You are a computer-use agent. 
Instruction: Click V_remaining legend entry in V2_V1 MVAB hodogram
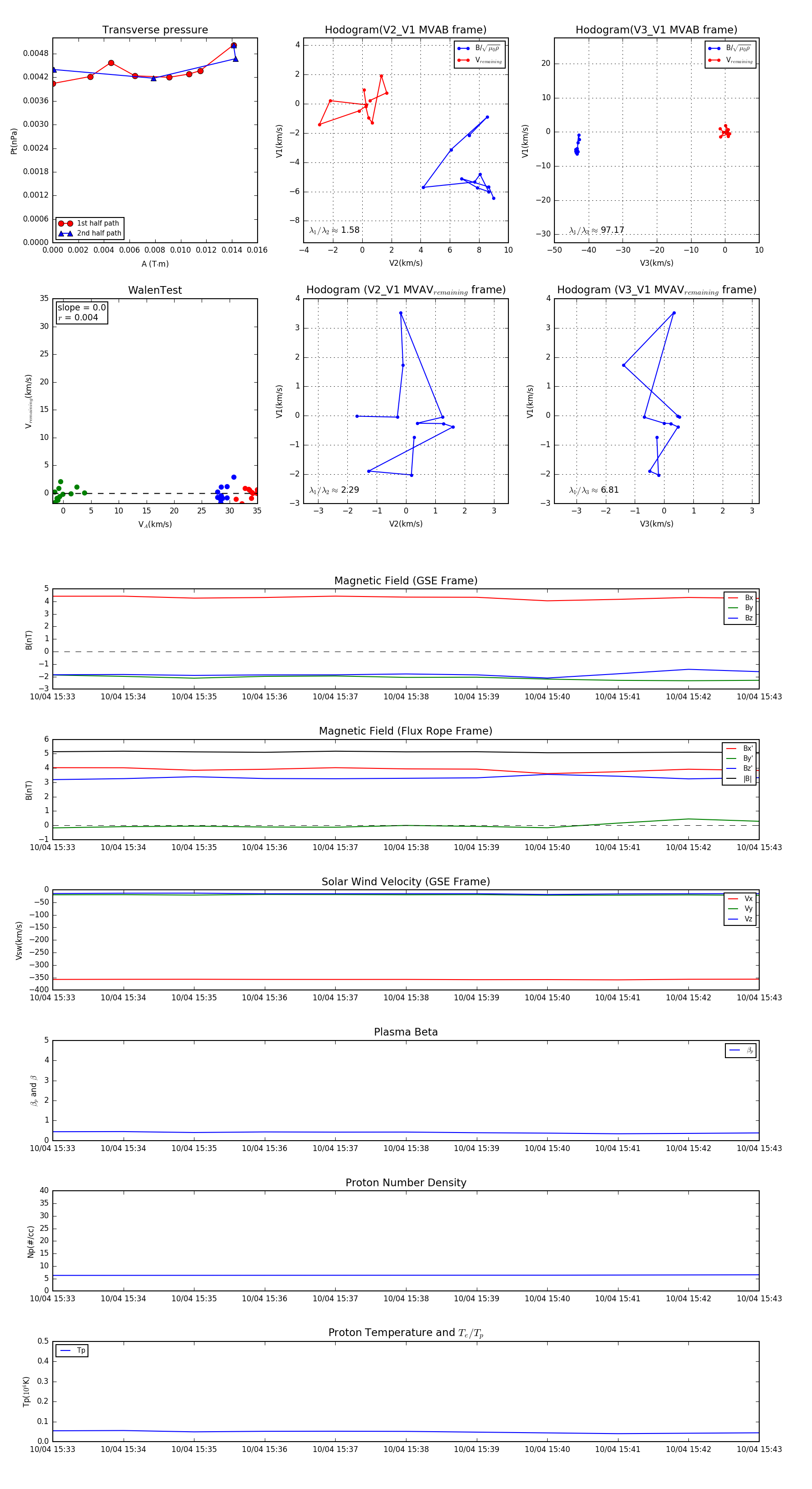(x=479, y=60)
